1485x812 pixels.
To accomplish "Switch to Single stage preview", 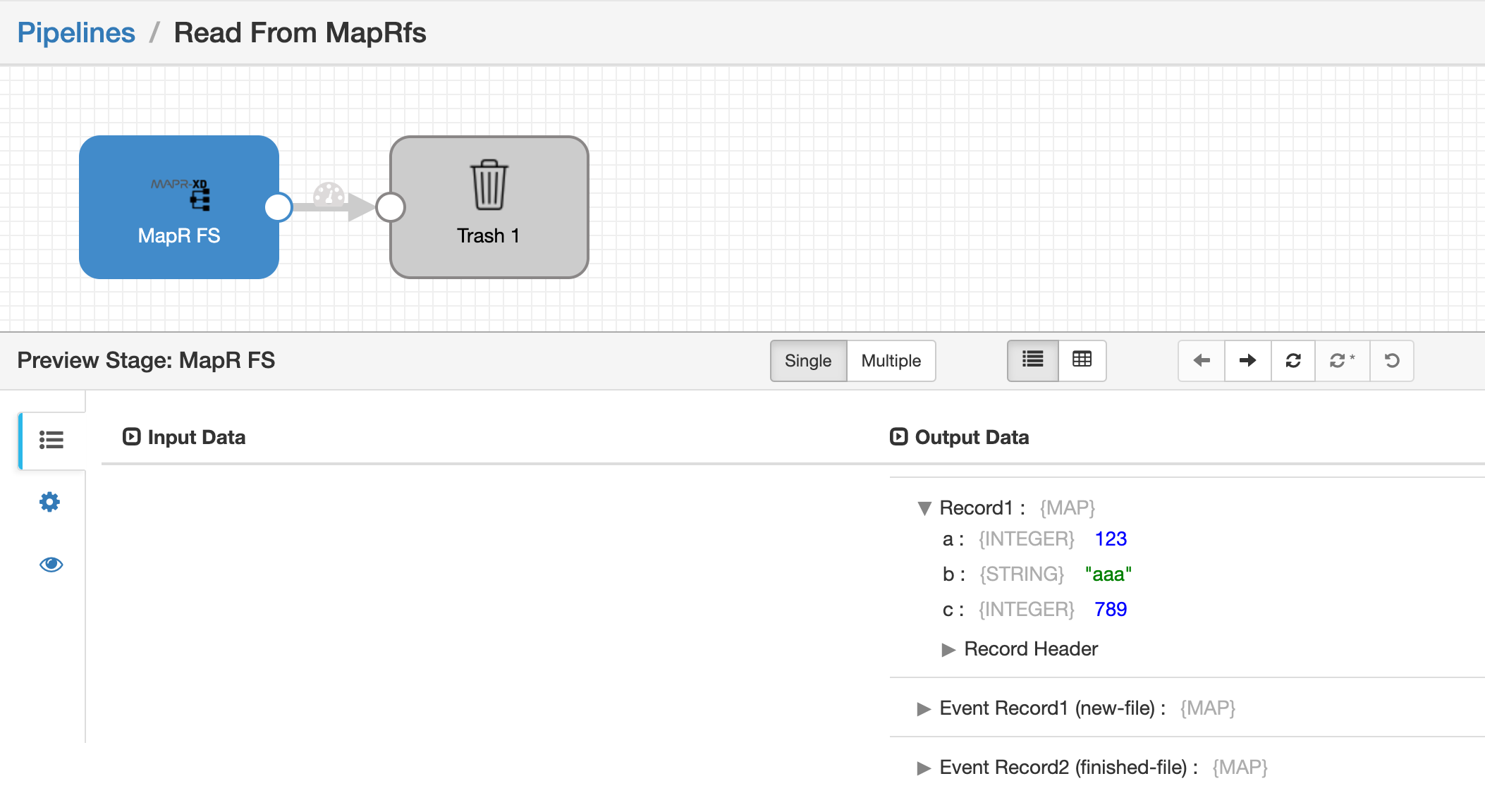I will click(x=808, y=361).
